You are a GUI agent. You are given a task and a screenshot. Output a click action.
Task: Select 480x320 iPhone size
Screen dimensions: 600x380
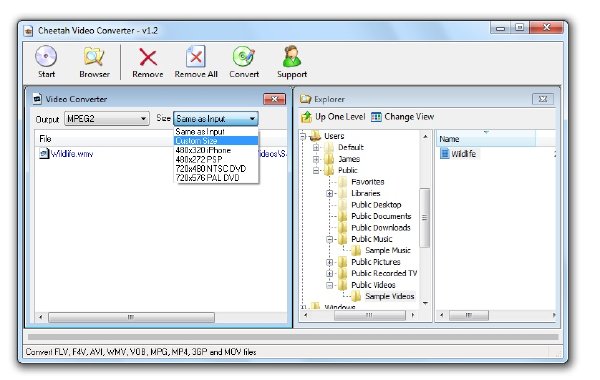(x=216, y=150)
